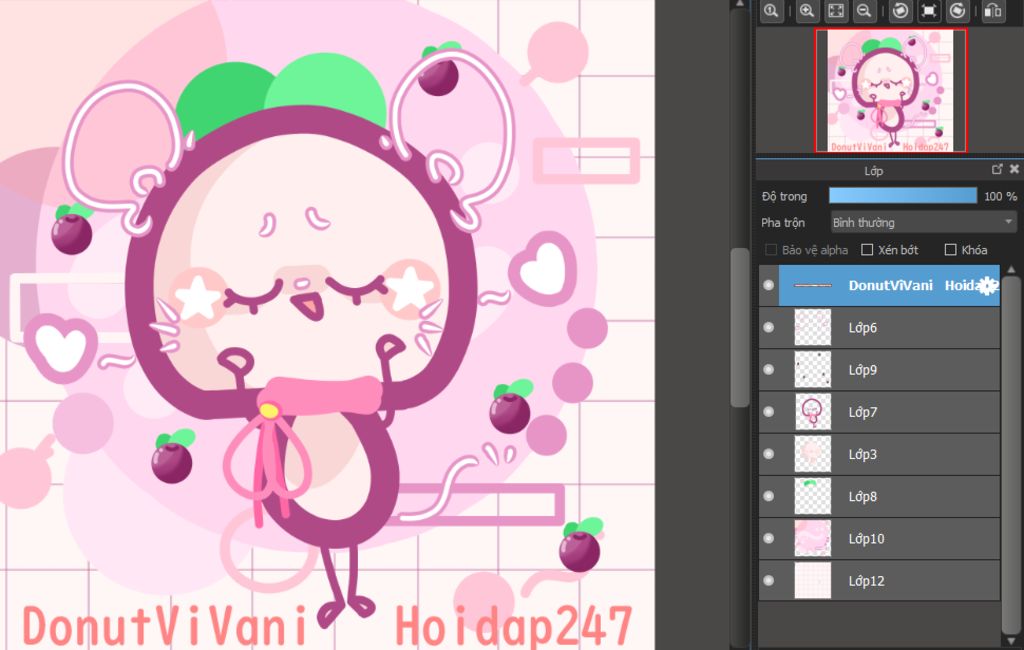Image resolution: width=1024 pixels, height=650 pixels.
Task: Pop out the Lớp panel
Action: pyautogui.click(x=997, y=170)
